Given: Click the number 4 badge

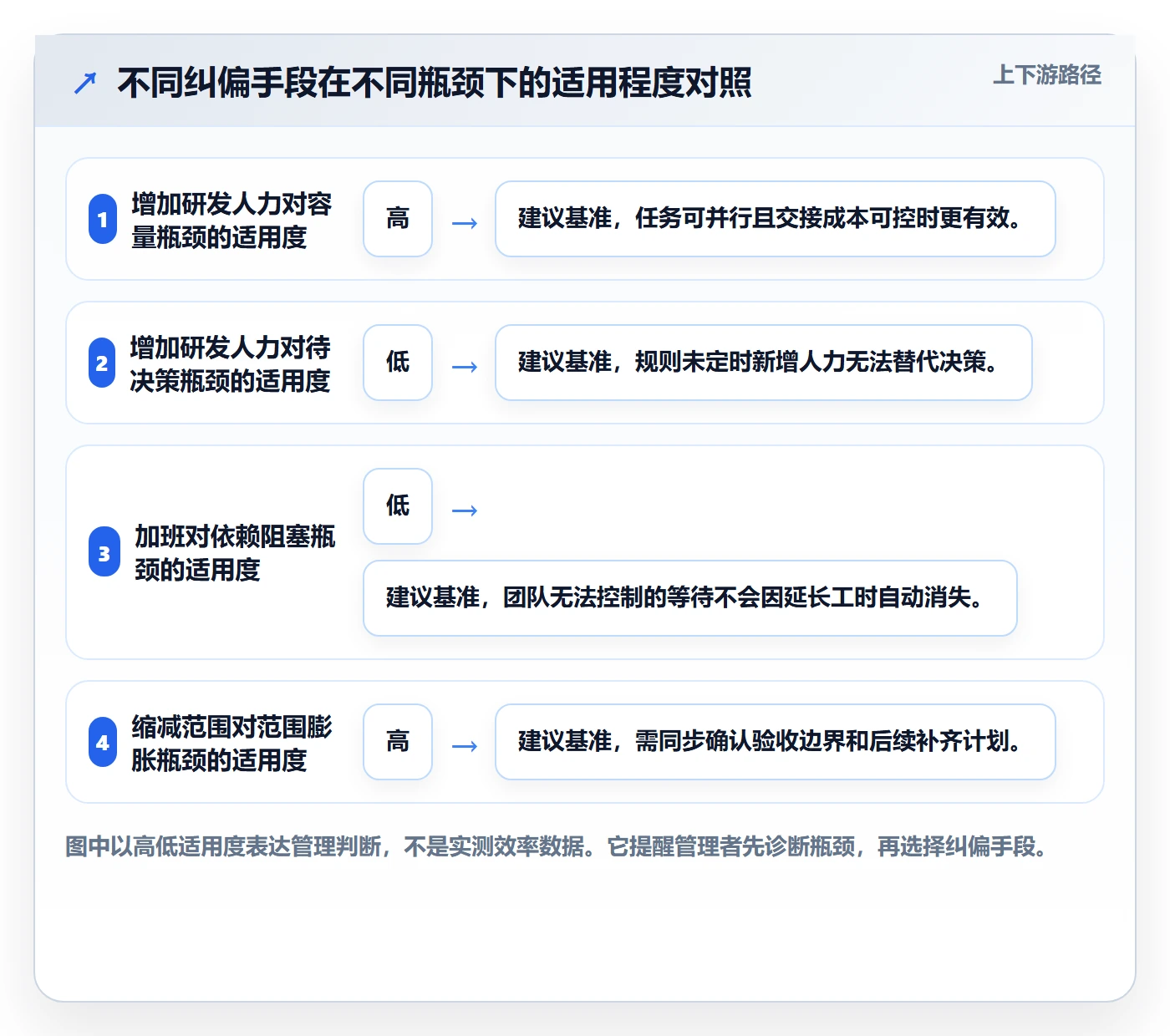Looking at the screenshot, I should (x=103, y=742).
